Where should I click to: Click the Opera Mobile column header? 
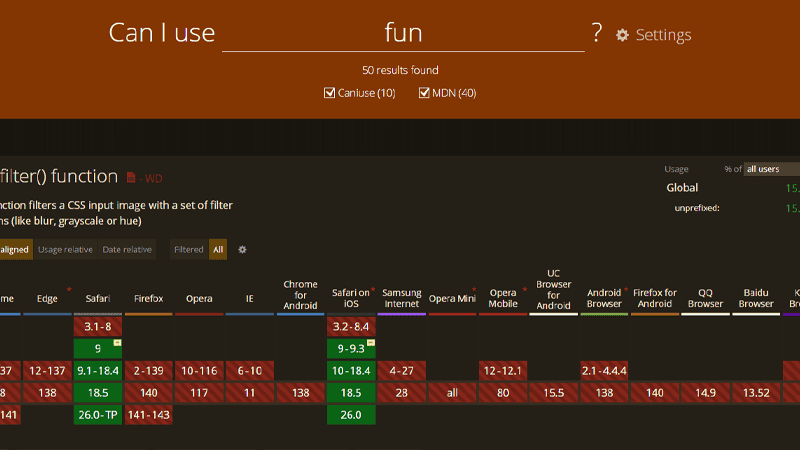pos(503,298)
